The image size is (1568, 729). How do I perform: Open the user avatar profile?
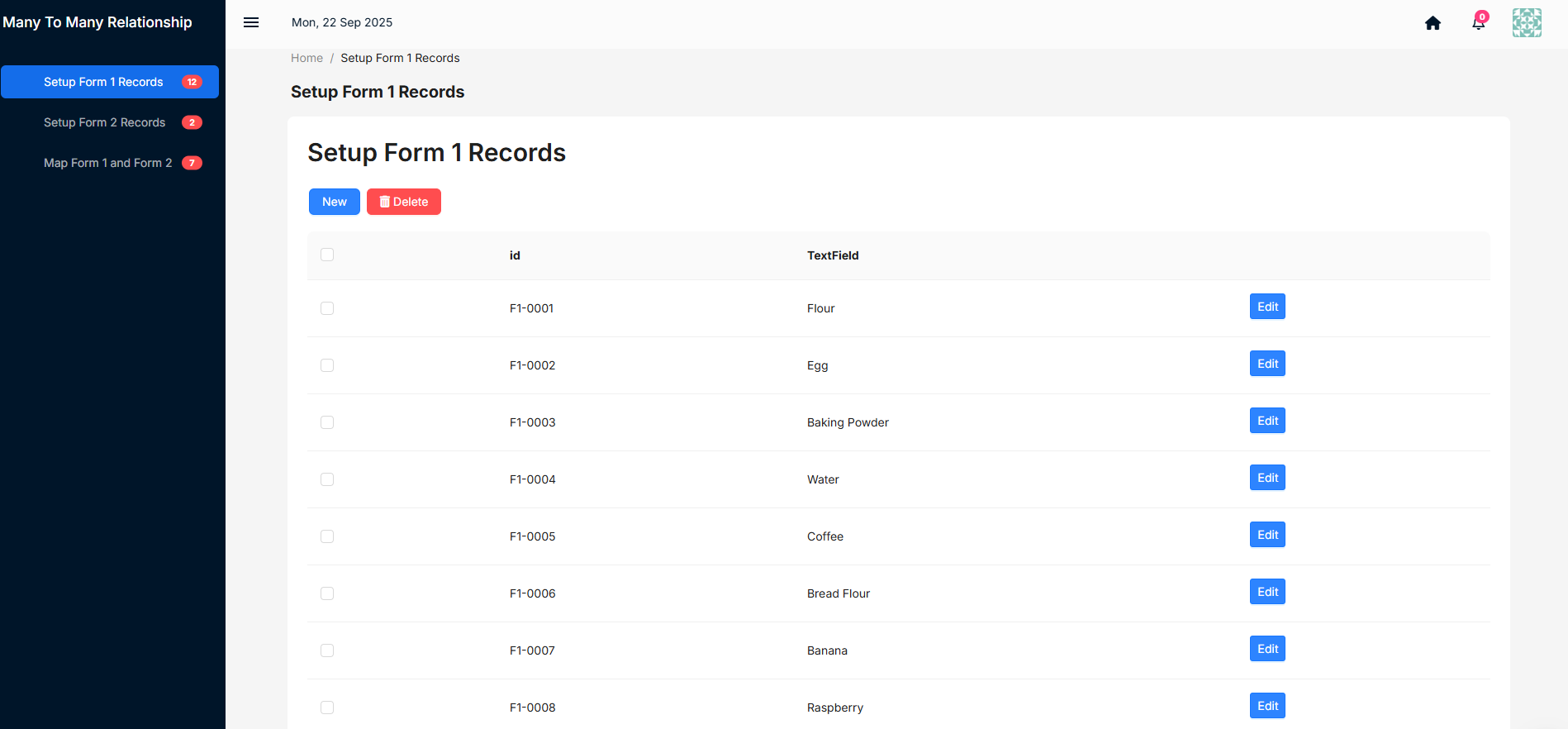coord(1527,23)
